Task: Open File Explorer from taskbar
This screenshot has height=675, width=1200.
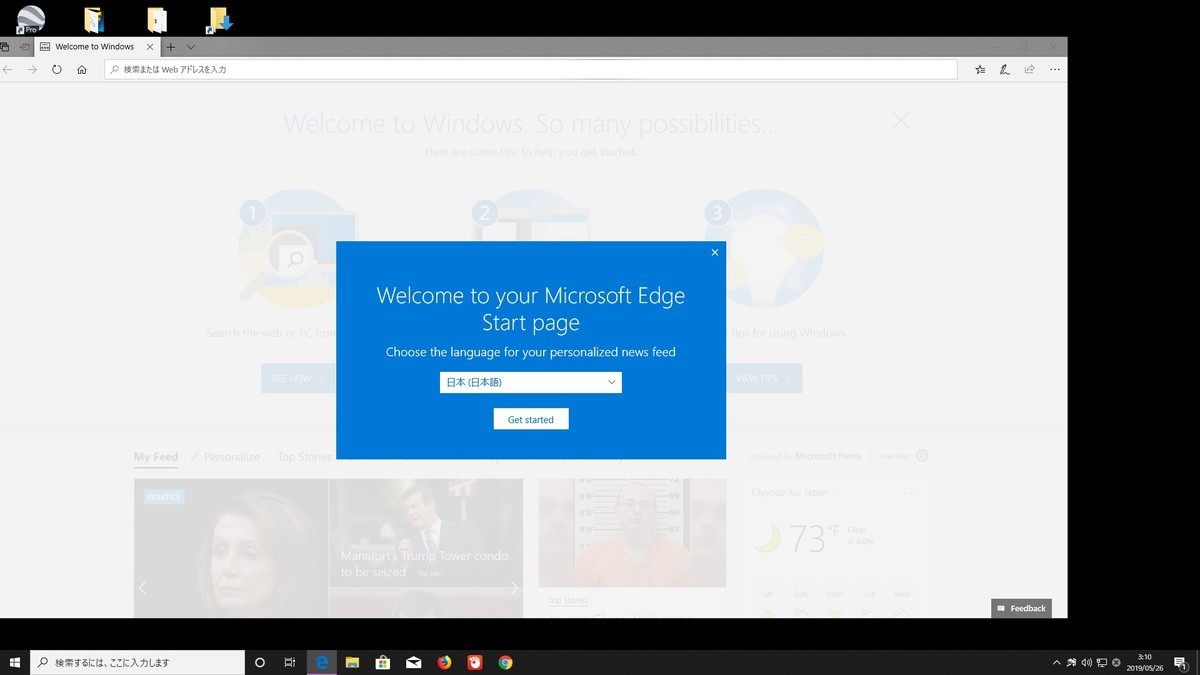Action: (352, 662)
